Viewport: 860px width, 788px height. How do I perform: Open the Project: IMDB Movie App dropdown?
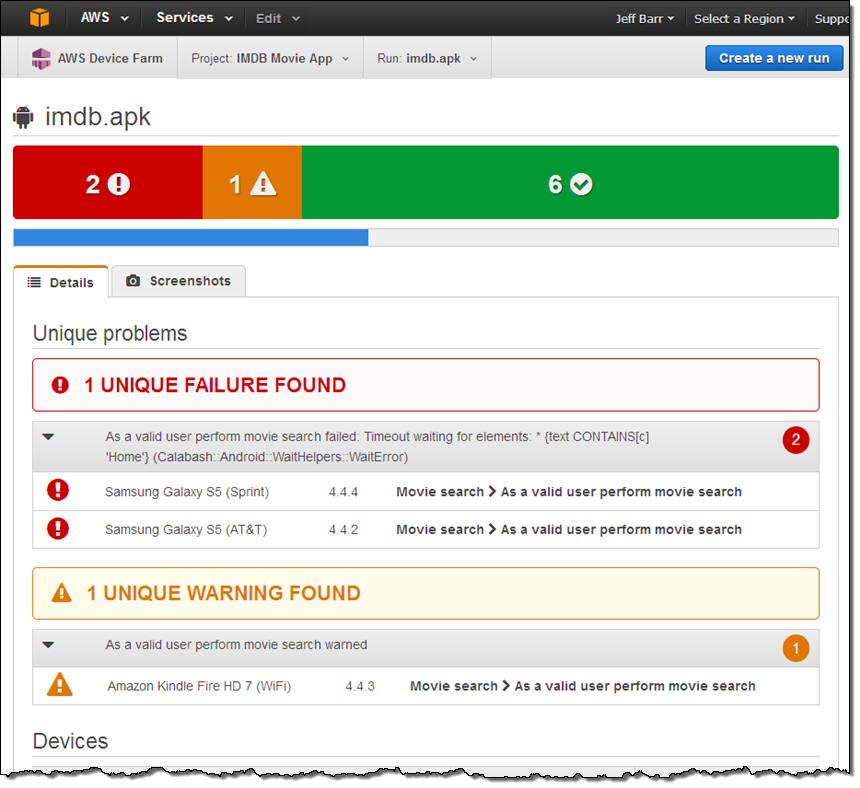(270, 58)
